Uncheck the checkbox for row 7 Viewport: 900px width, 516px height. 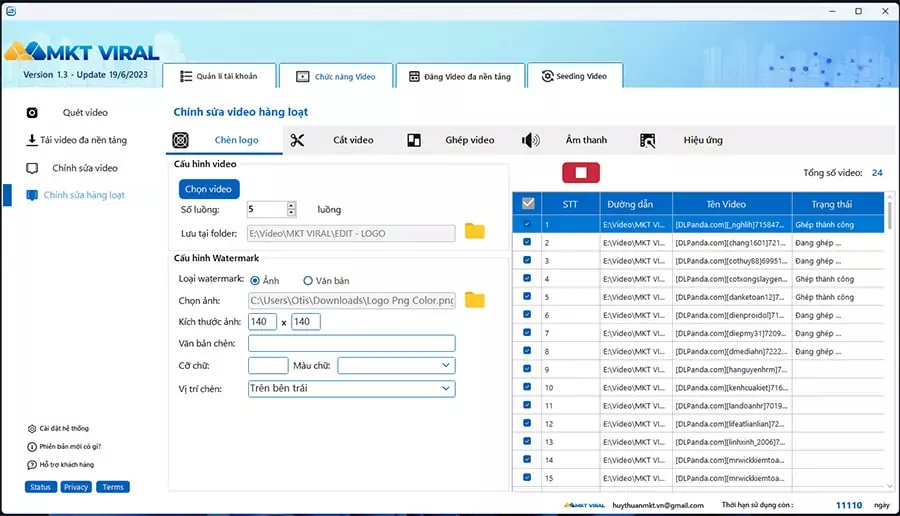click(x=527, y=332)
